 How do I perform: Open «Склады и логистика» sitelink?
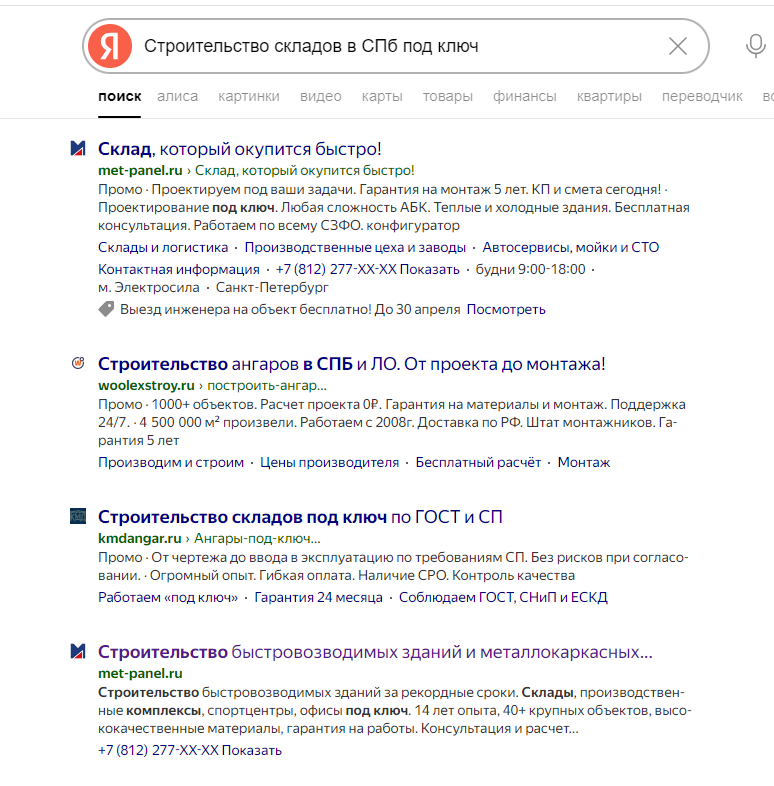coord(162,248)
